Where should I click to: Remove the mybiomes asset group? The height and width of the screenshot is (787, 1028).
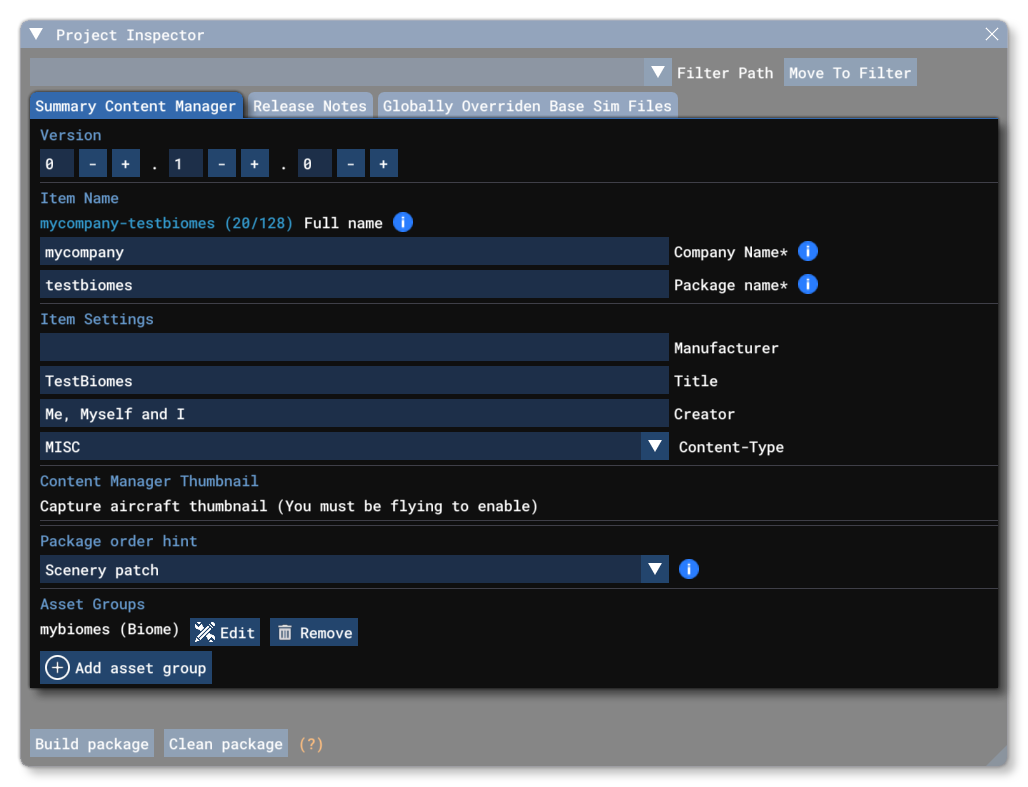[313, 631]
